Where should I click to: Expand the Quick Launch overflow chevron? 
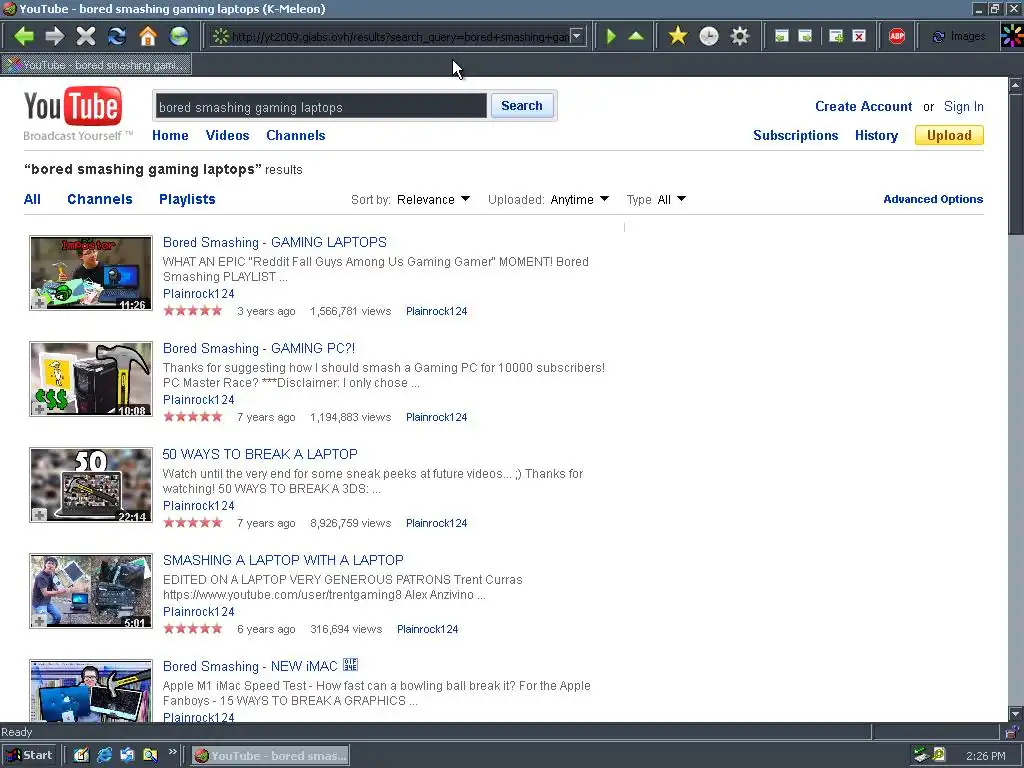(172, 752)
